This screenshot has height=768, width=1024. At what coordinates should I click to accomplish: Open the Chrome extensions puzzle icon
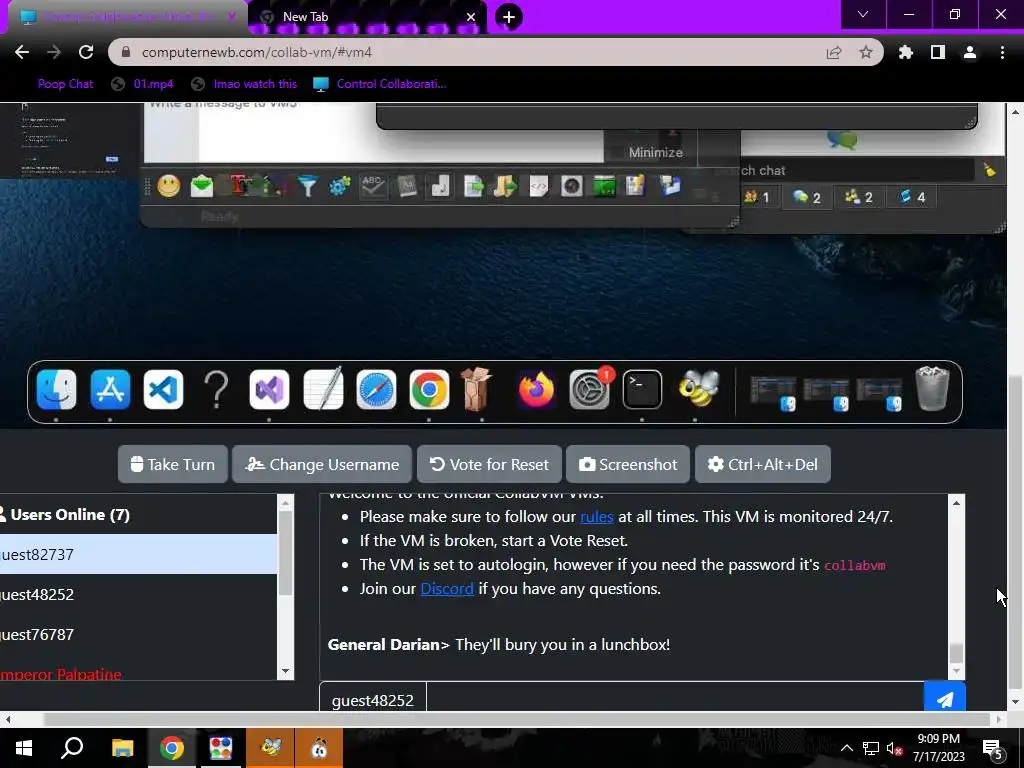906,52
